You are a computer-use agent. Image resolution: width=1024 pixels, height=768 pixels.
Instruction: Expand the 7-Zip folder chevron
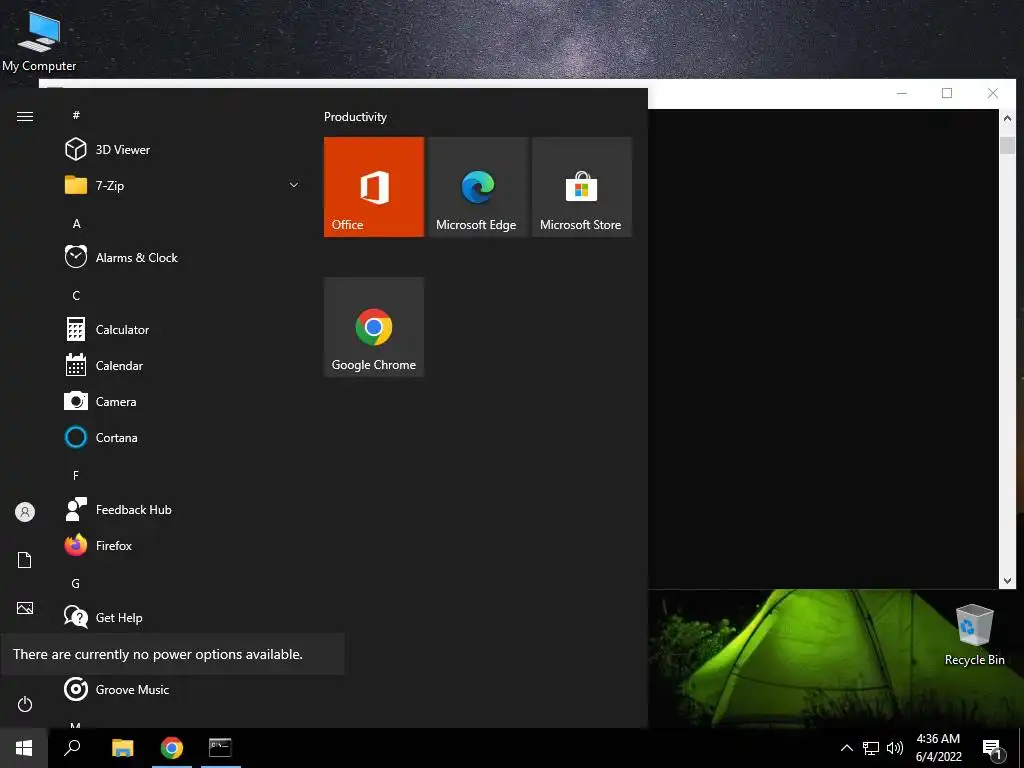coord(294,185)
